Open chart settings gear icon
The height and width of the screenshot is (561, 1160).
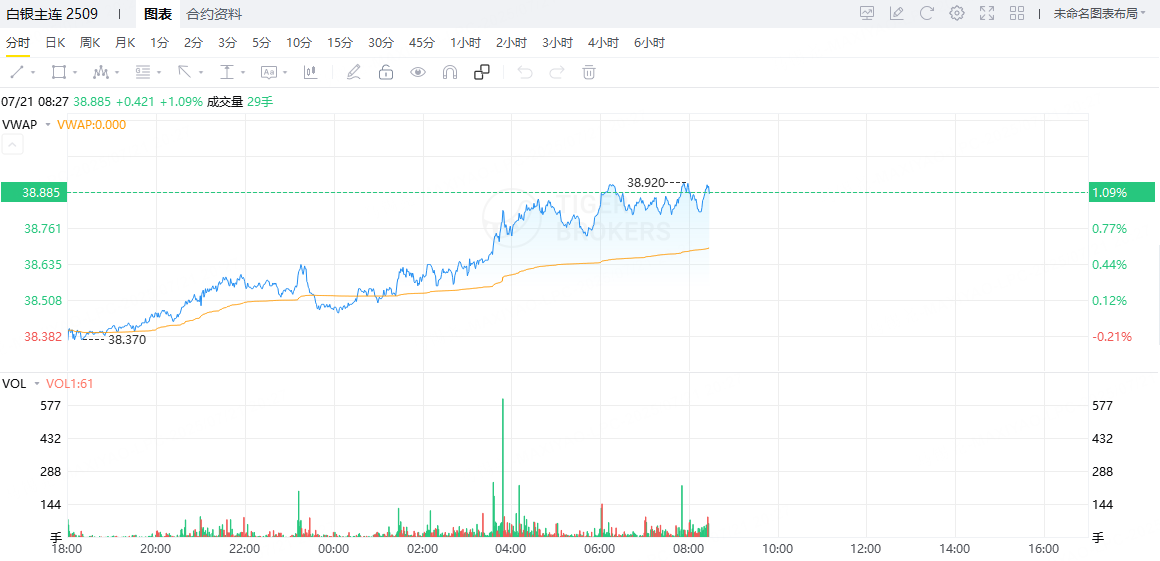coord(957,13)
